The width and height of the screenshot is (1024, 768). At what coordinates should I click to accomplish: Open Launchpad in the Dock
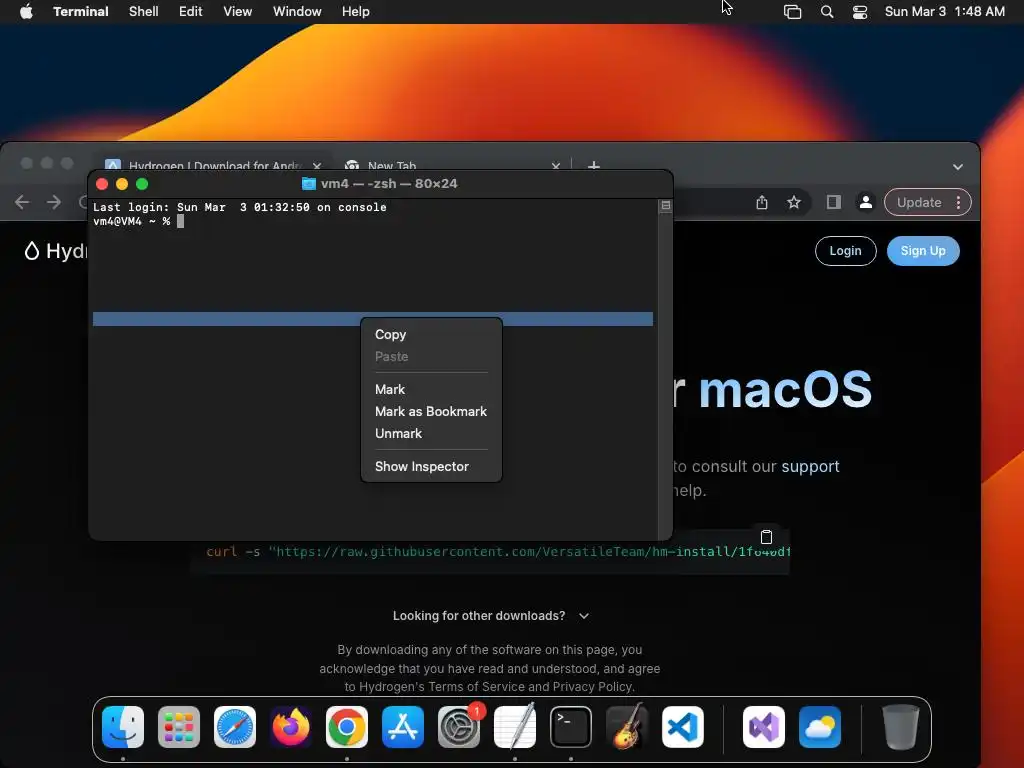179,727
